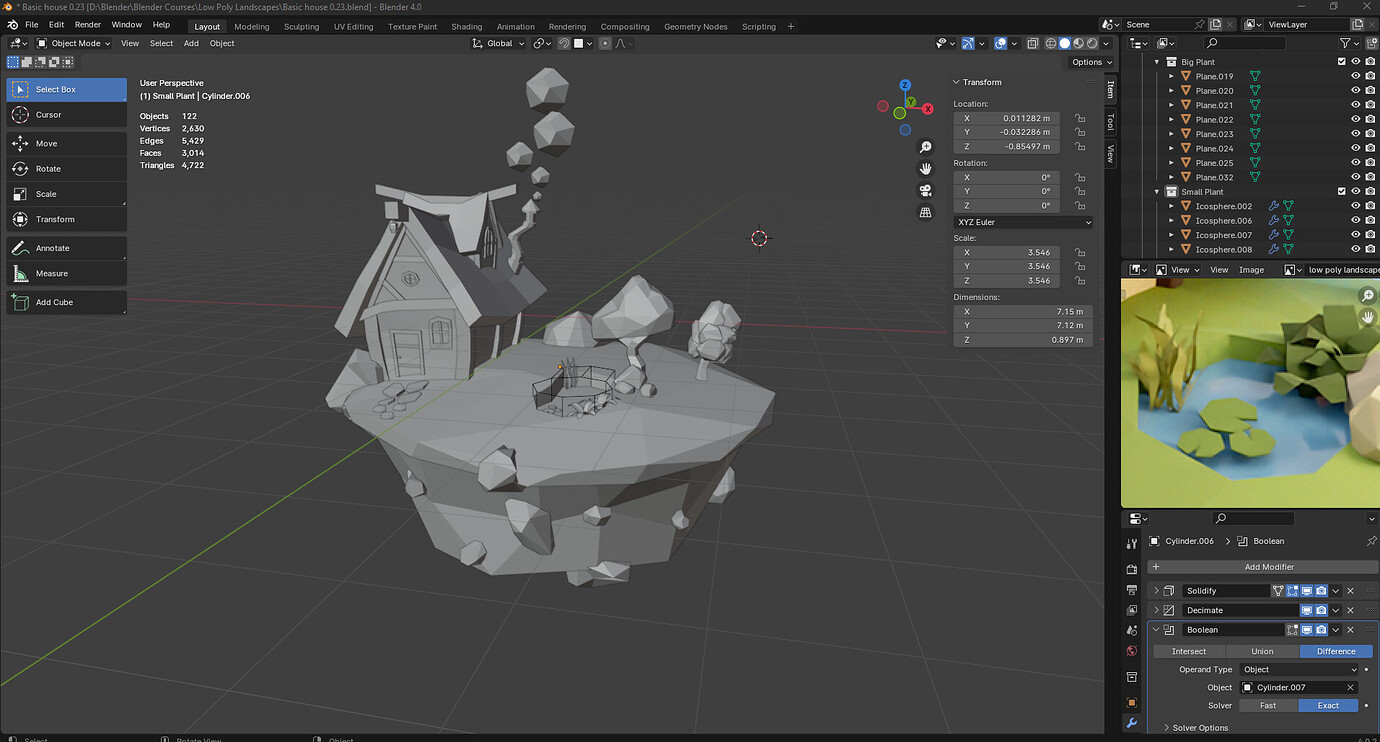
Task: Open the Render properties tab icon
Action: [x=1131, y=570]
